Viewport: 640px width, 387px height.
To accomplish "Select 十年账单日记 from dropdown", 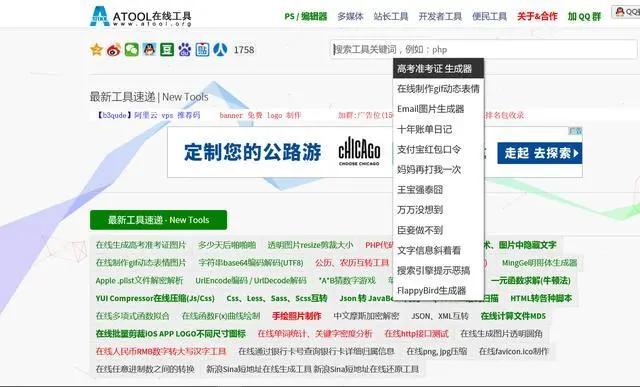I will [438, 129].
